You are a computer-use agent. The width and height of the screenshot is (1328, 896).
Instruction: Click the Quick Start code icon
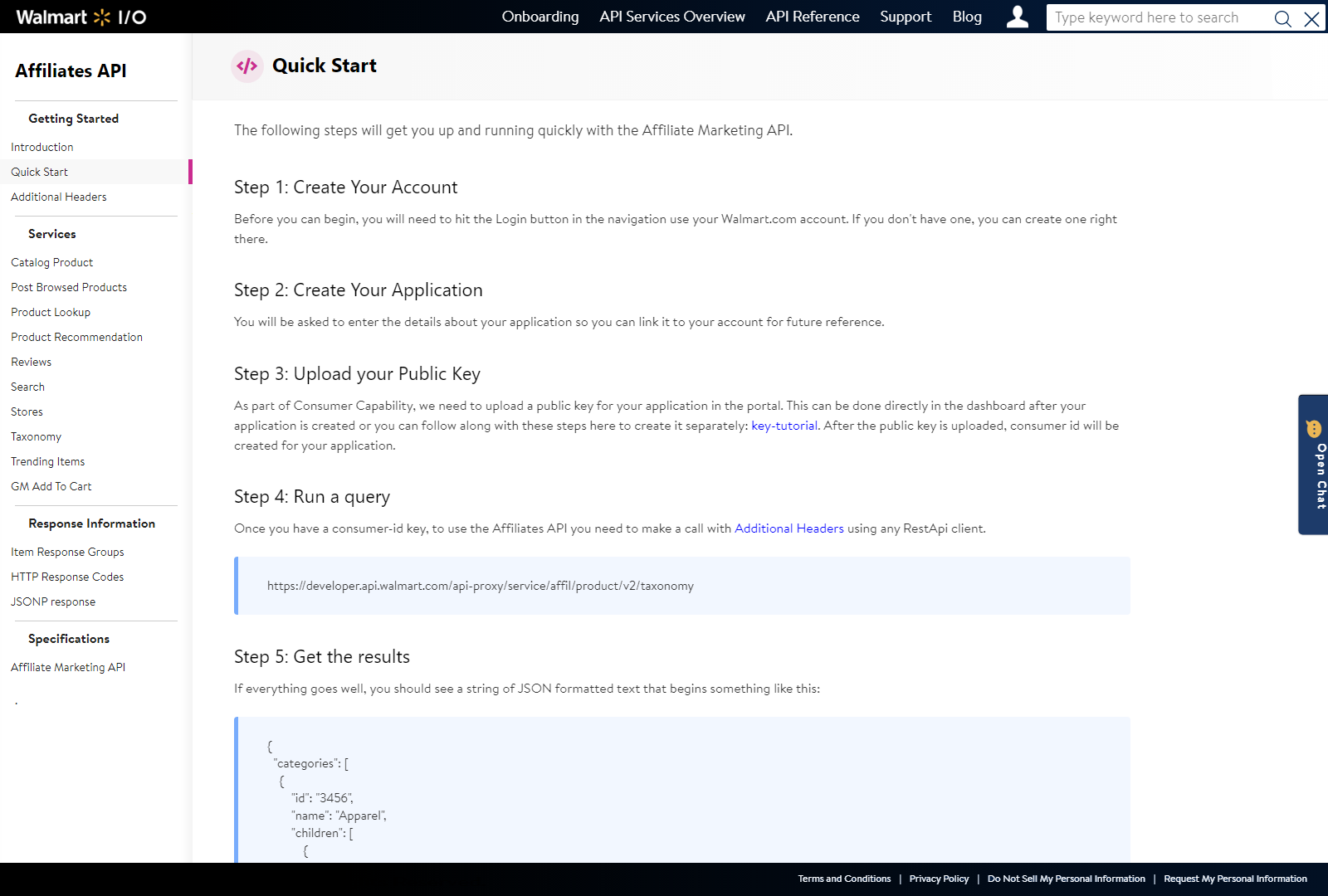[247, 66]
